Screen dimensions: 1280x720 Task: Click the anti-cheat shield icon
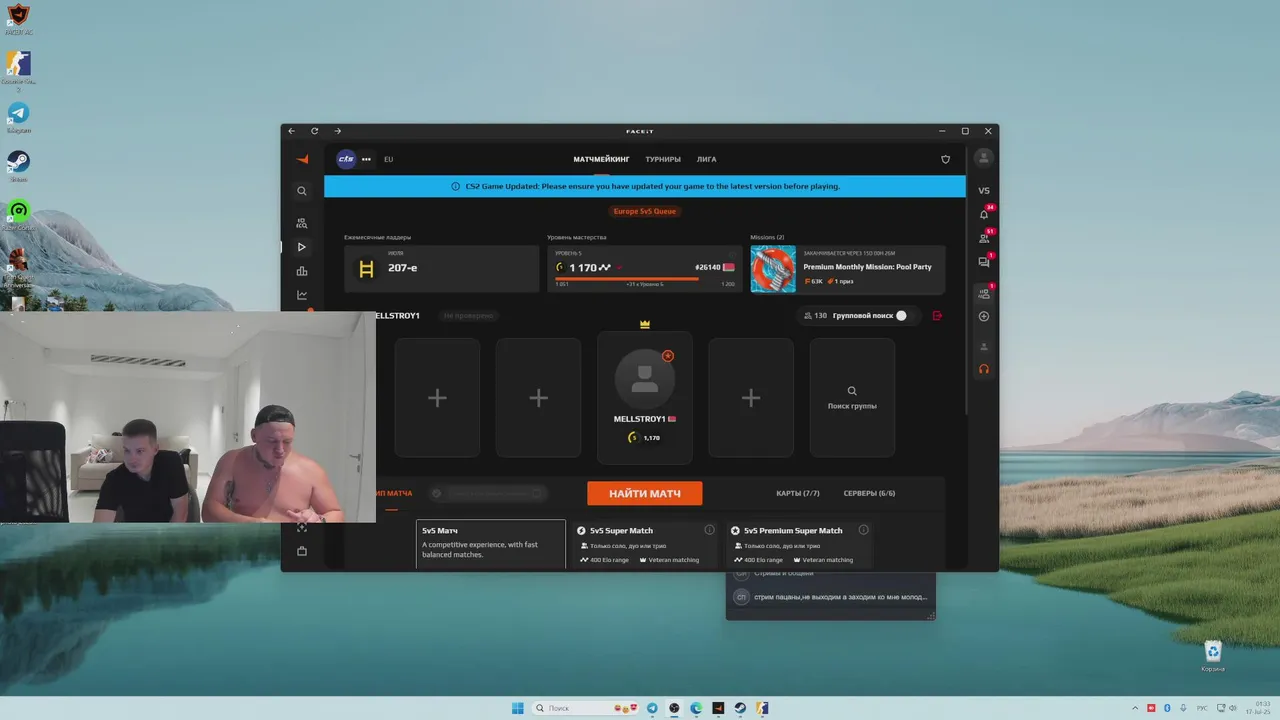[x=946, y=159]
